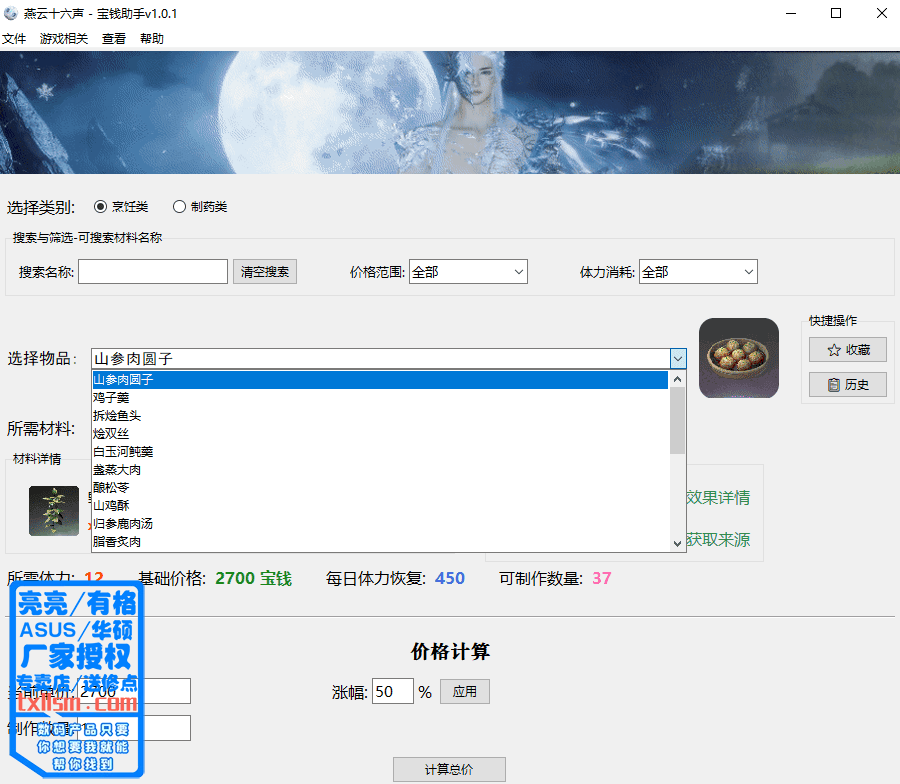This screenshot has width=900, height=784.
Task: Click the 计算总价 button
Action: 449,770
